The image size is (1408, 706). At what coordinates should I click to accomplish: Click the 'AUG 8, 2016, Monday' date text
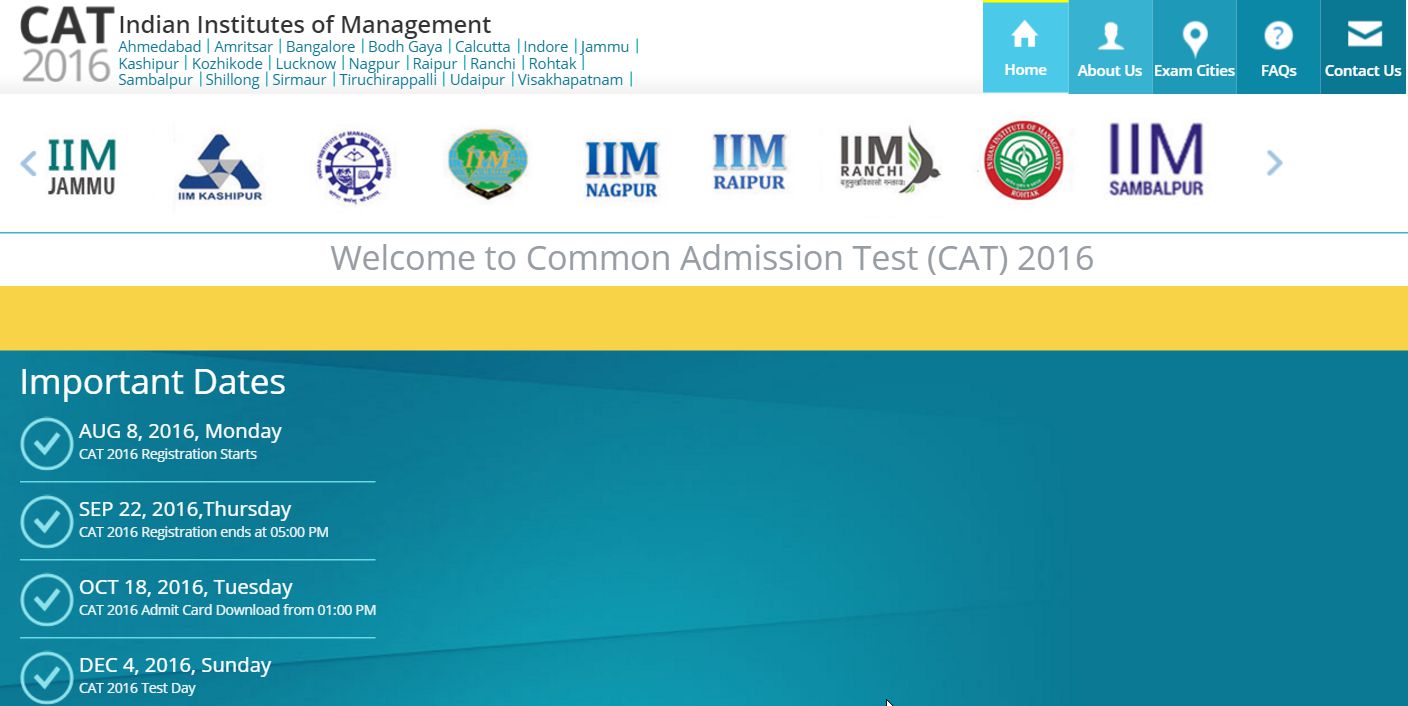(x=180, y=431)
